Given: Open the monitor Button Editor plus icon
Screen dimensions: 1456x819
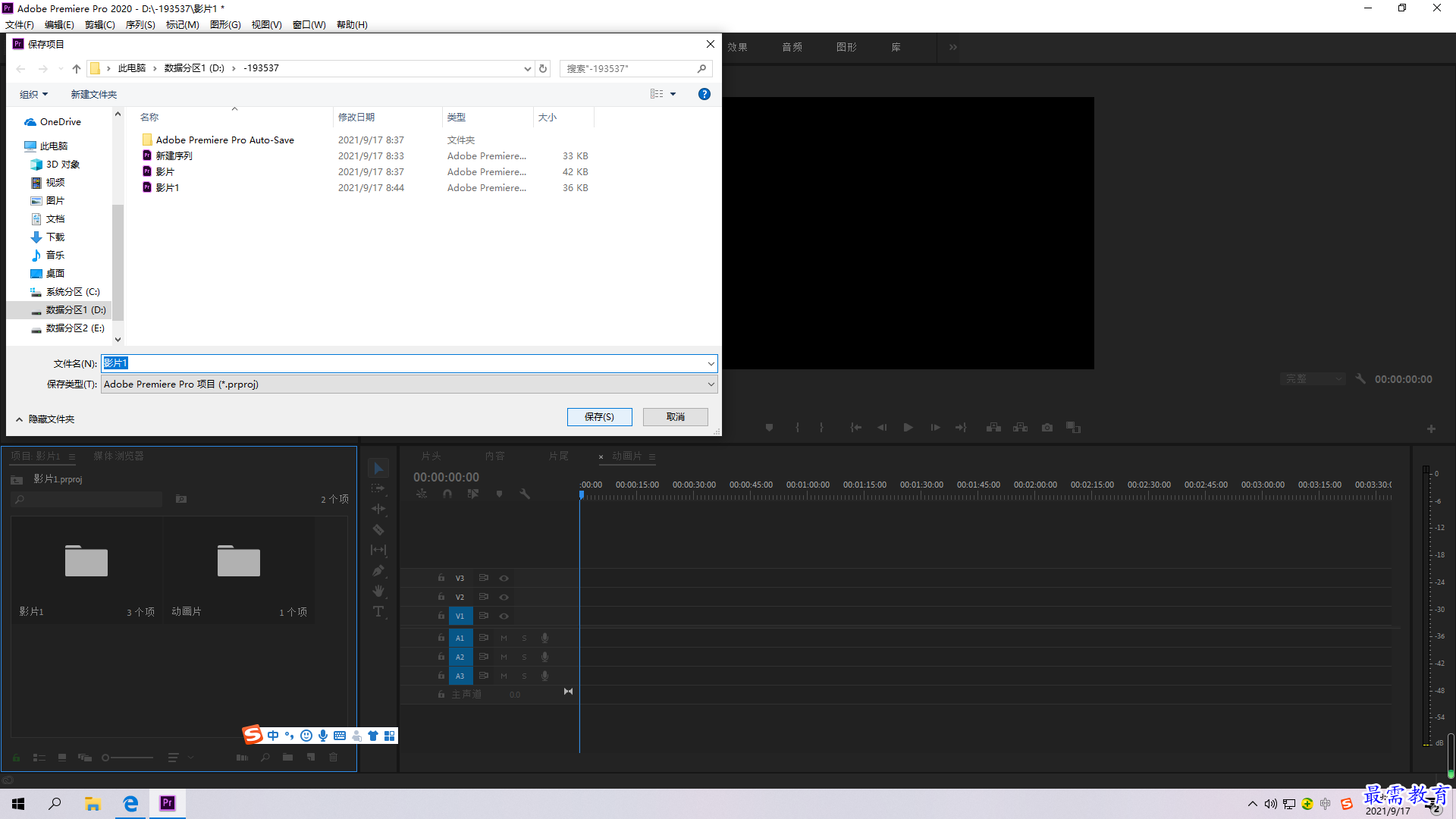Looking at the screenshot, I should (x=1431, y=429).
